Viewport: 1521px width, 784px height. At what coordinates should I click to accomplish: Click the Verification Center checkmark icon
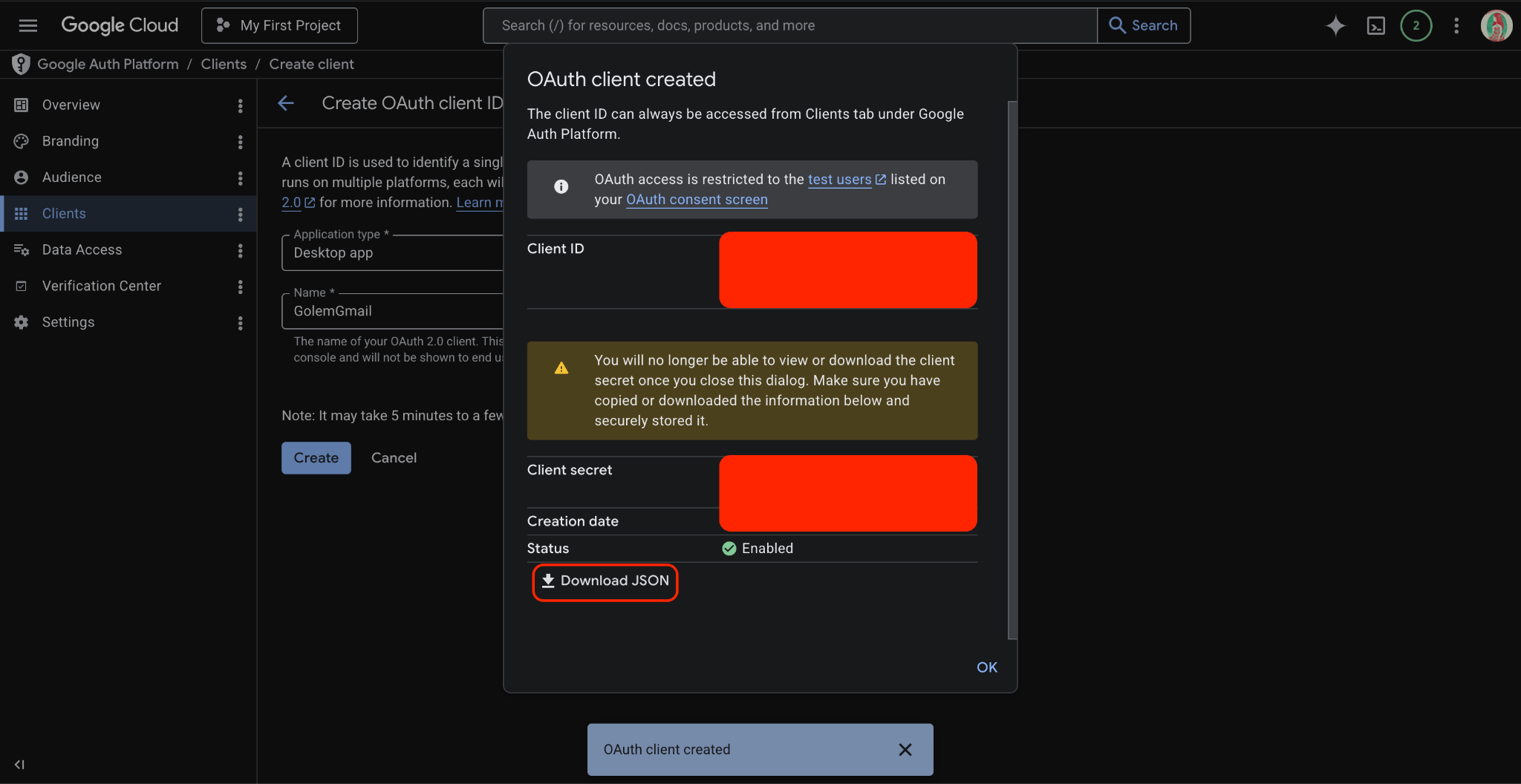[21, 286]
